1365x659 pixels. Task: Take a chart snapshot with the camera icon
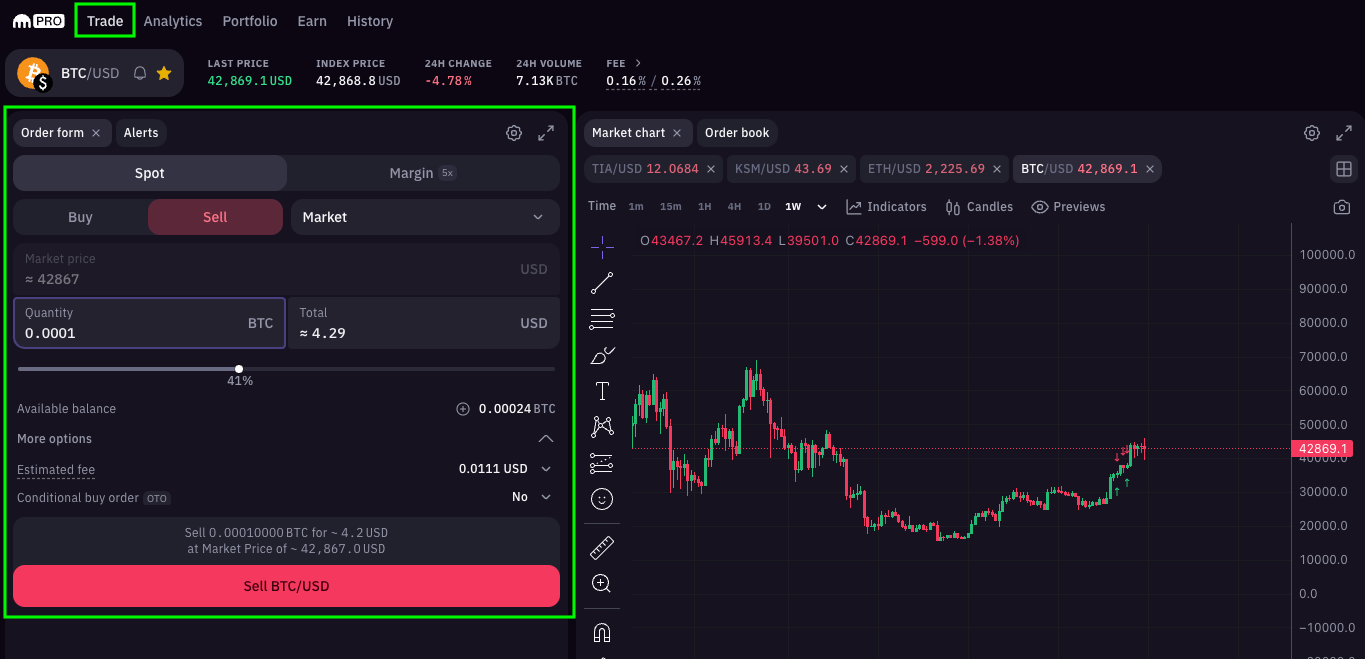[x=1344, y=206]
